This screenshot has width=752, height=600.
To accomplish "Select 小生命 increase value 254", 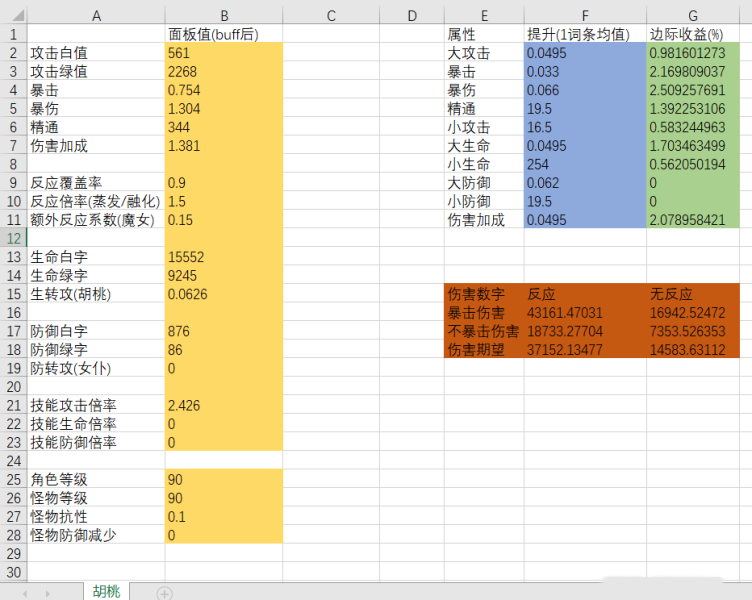I will click(x=585, y=164).
